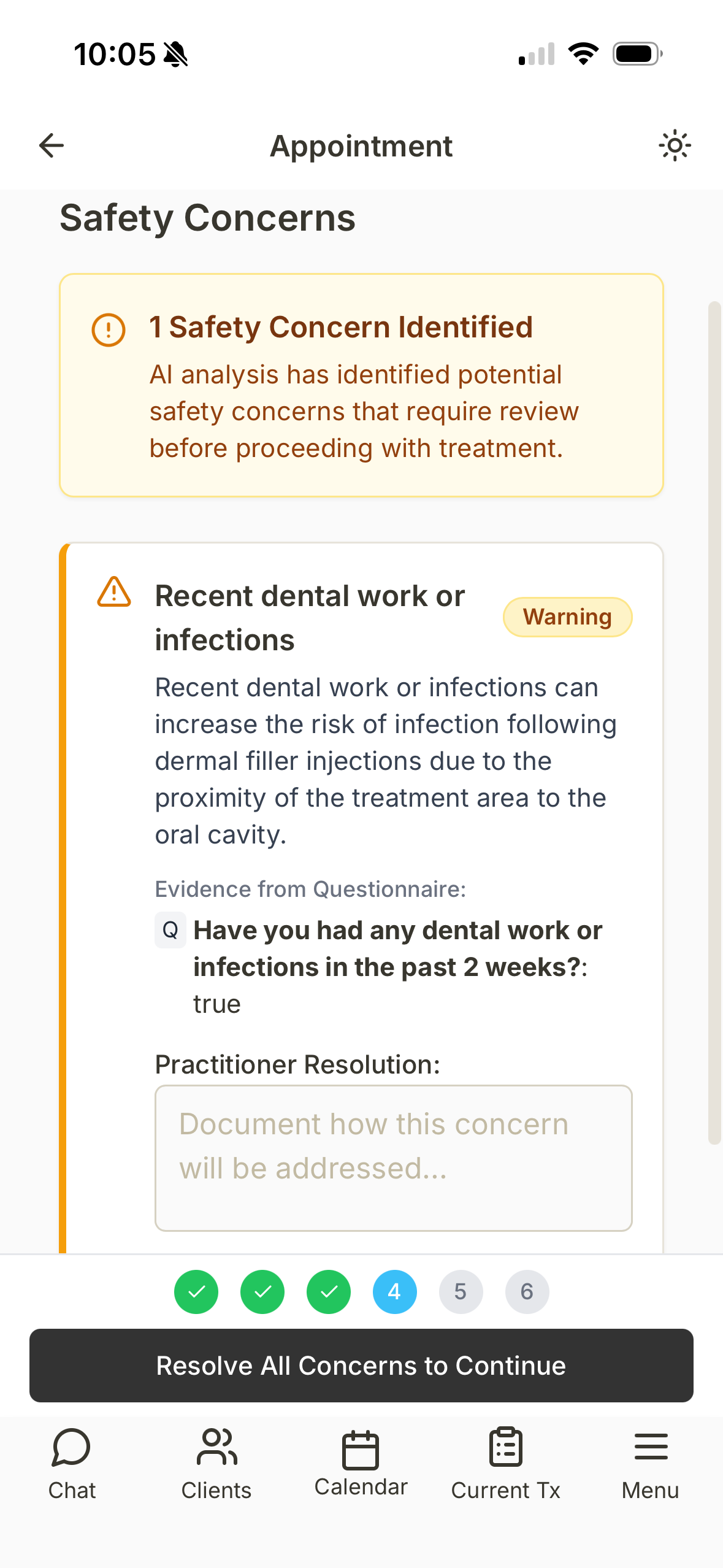Tap the Q evidence marker icon

click(x=170, y=929)
